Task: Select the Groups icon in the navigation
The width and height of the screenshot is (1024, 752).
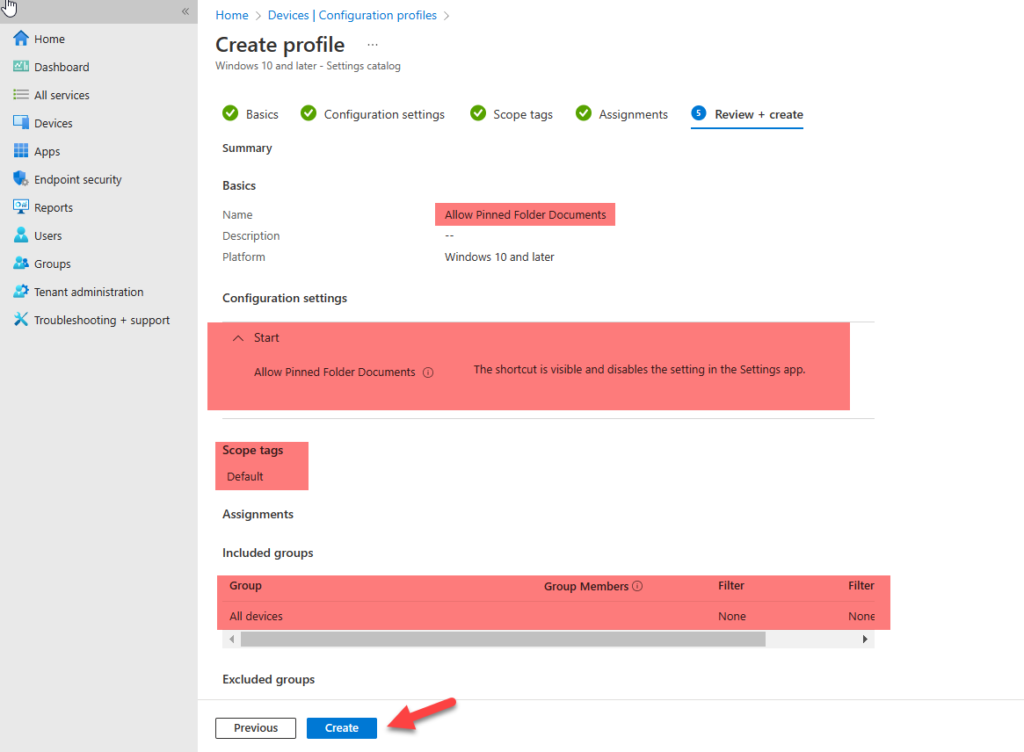Action: click(x=21, y=262)
